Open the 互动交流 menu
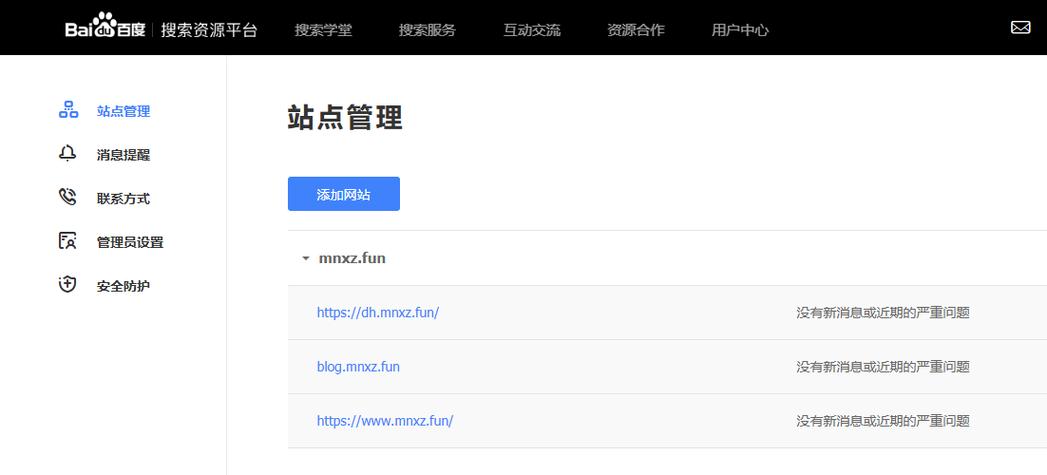Image resolution: width=1047 pixels, height=475 pixels. (532, 30)
